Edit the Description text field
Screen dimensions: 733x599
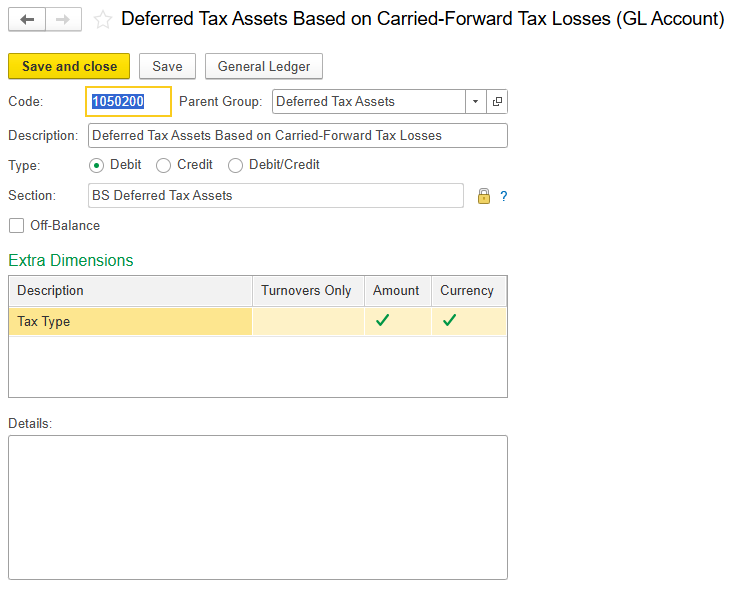point(298,136)
